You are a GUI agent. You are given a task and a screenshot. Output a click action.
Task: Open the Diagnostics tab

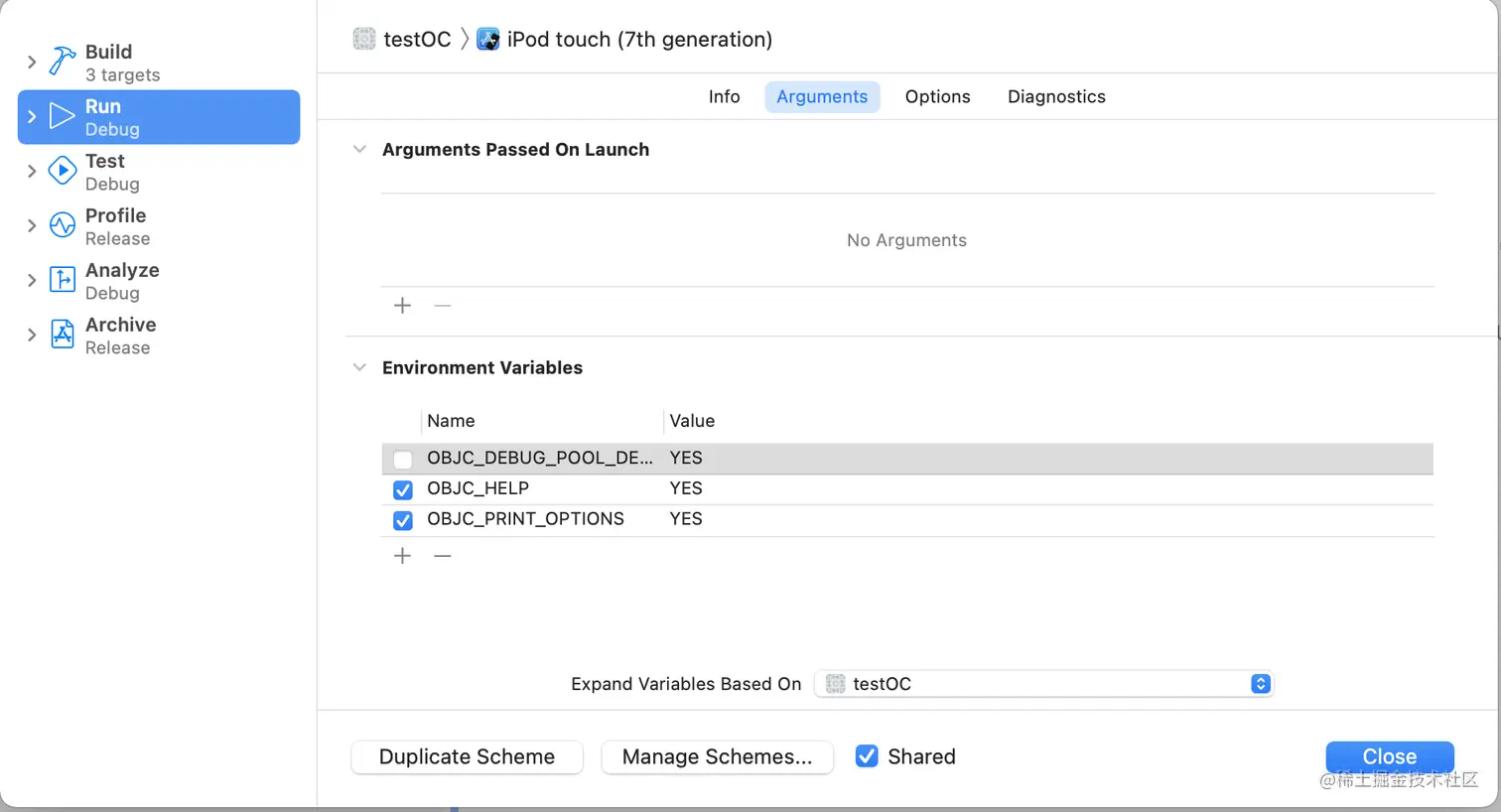(1056, 97)
